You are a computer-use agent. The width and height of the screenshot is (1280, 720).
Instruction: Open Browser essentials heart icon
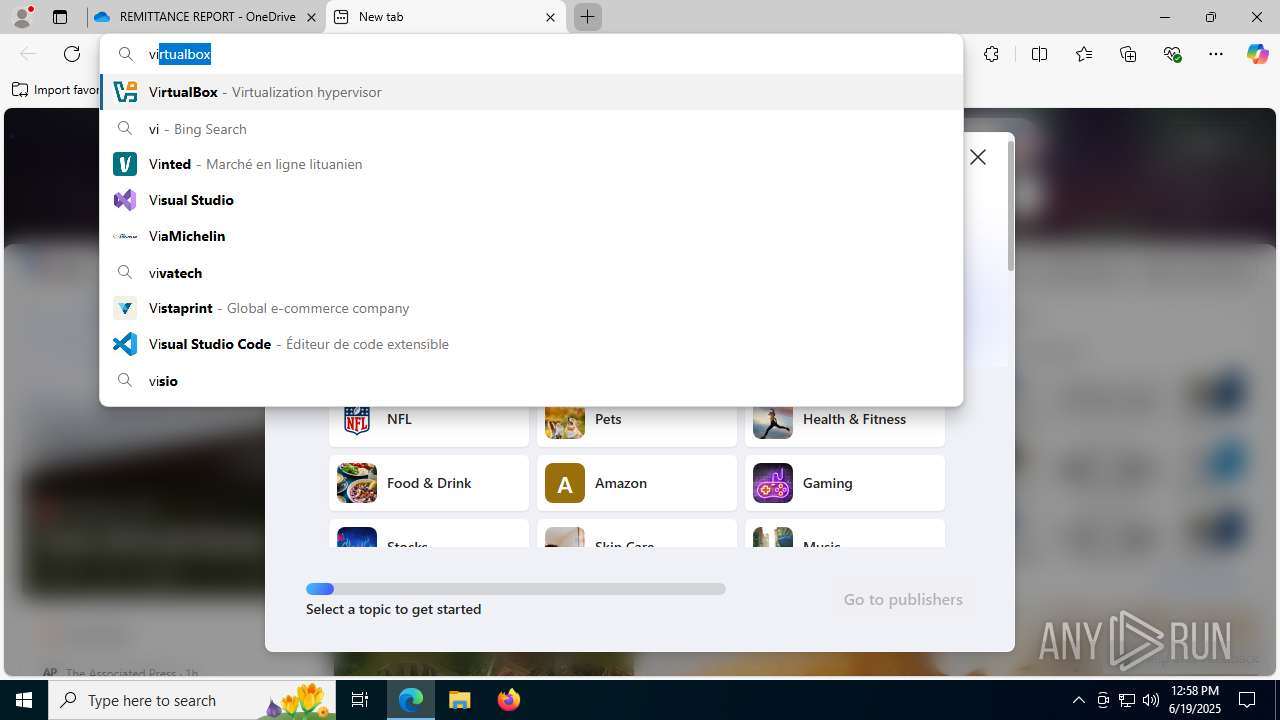(x=1172, y=54)
